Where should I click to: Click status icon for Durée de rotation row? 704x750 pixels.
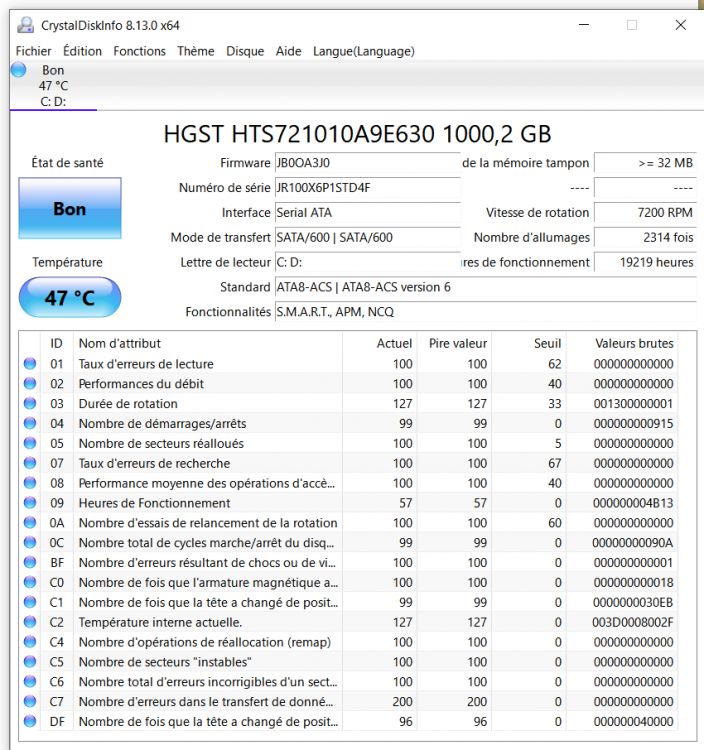29,404
